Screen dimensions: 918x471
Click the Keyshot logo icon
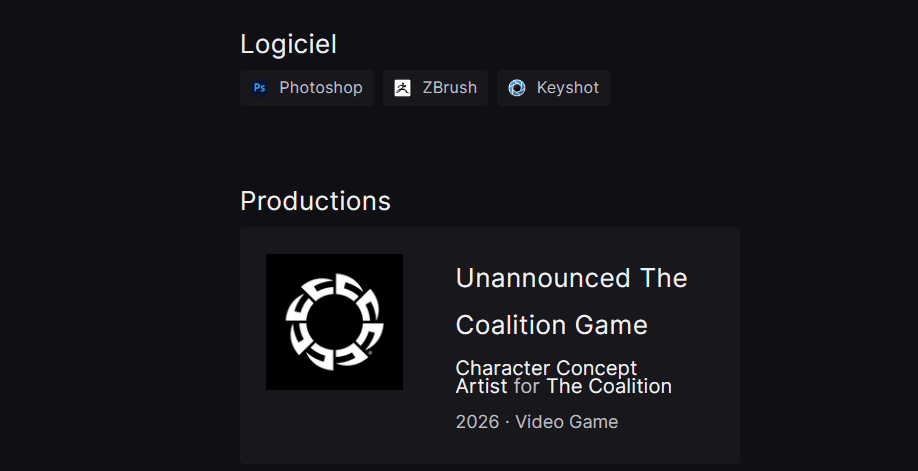[x=516, y=88]
